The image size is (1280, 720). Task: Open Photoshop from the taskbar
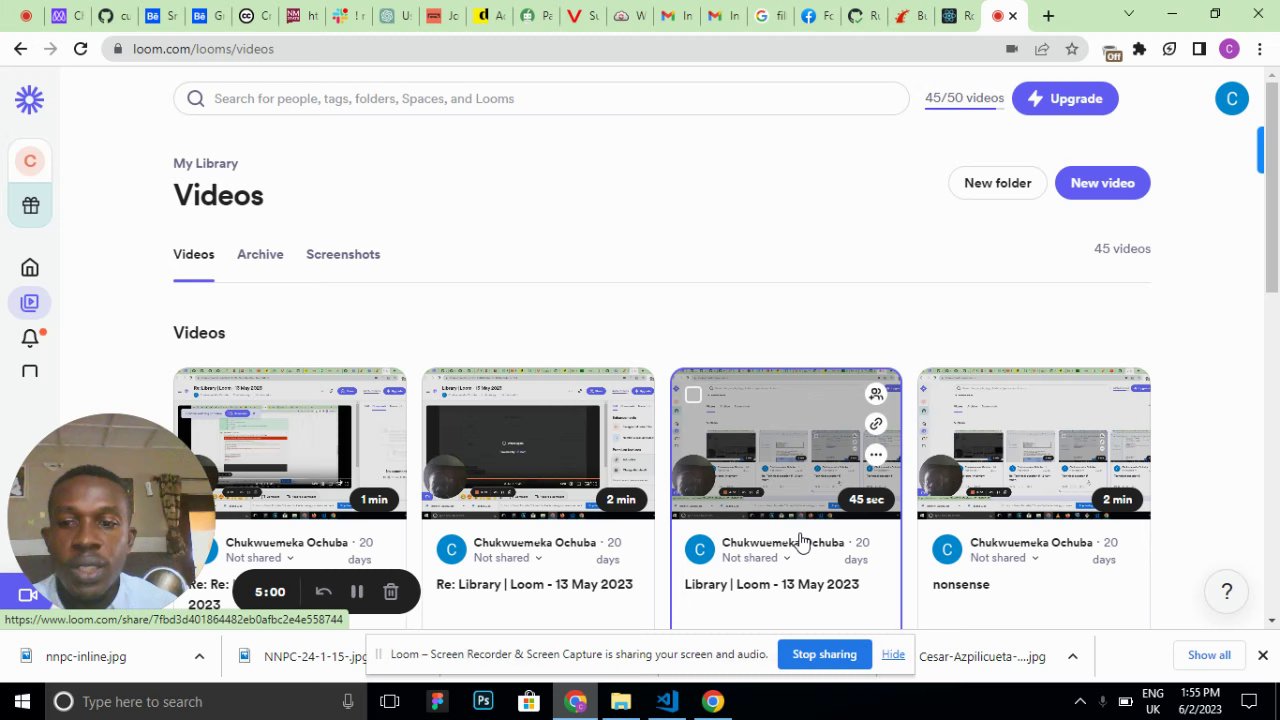point(483,701)
